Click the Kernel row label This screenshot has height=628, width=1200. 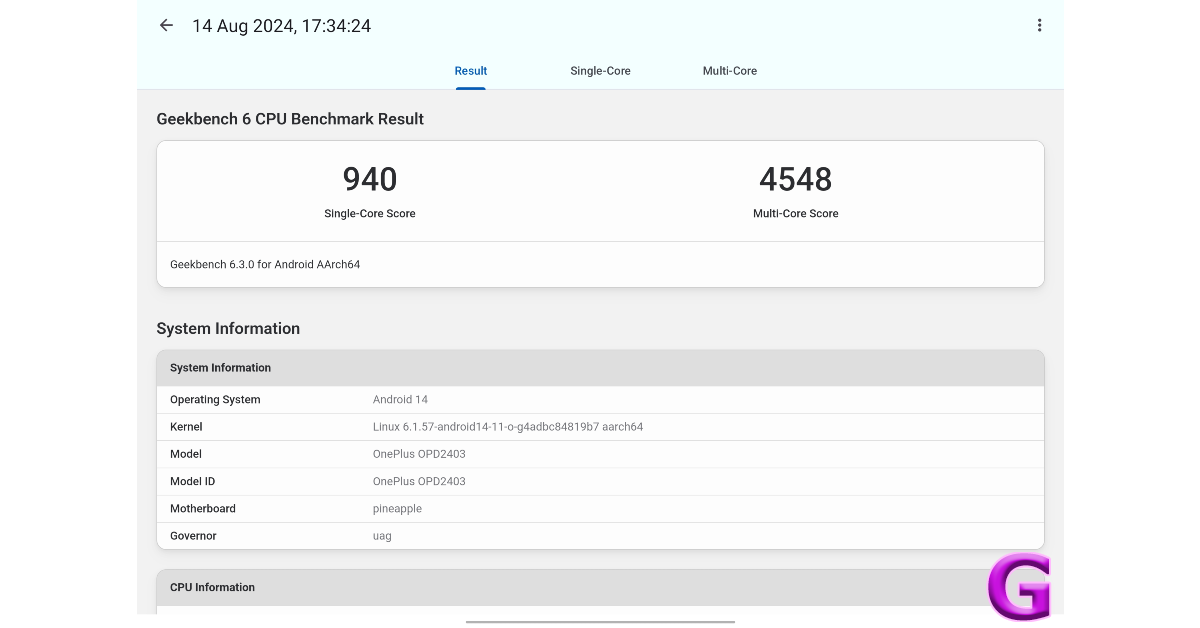coord(186,427)
